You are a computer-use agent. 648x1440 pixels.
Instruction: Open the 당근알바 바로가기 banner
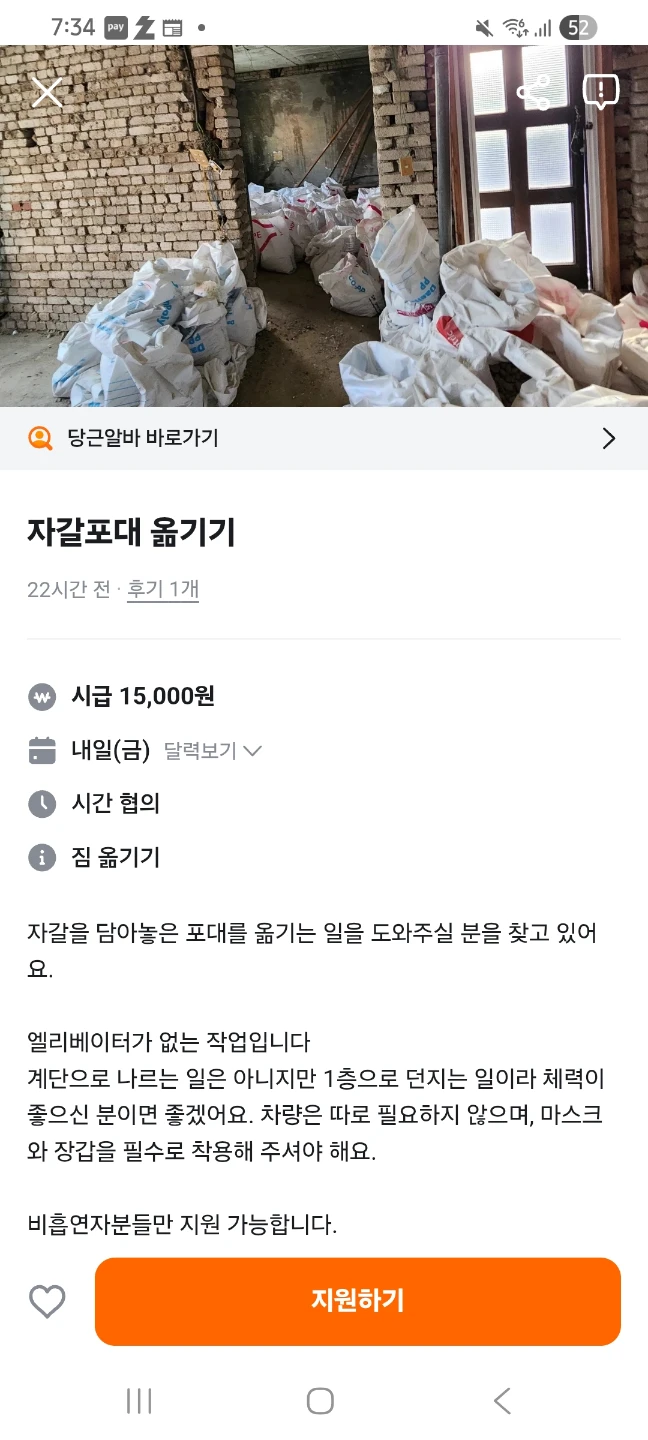[324, 438]
